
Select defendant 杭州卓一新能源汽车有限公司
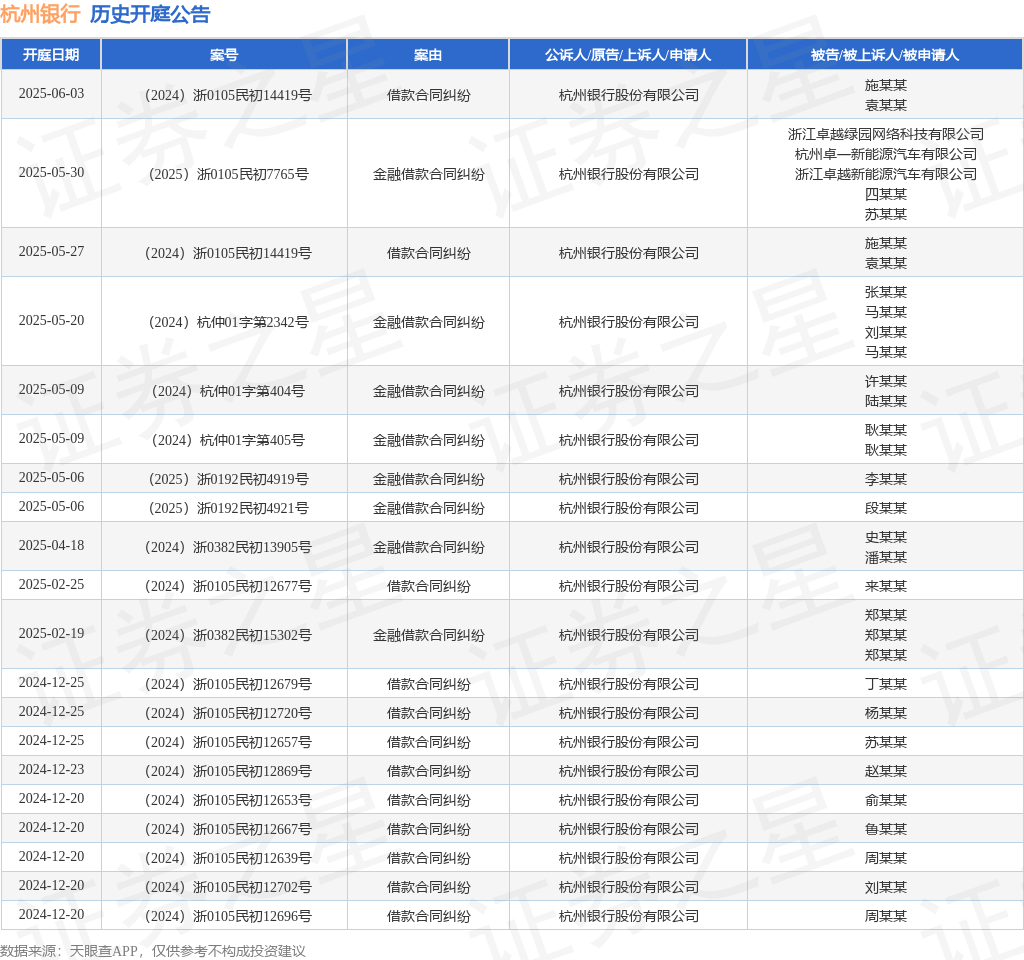(886, 154)
